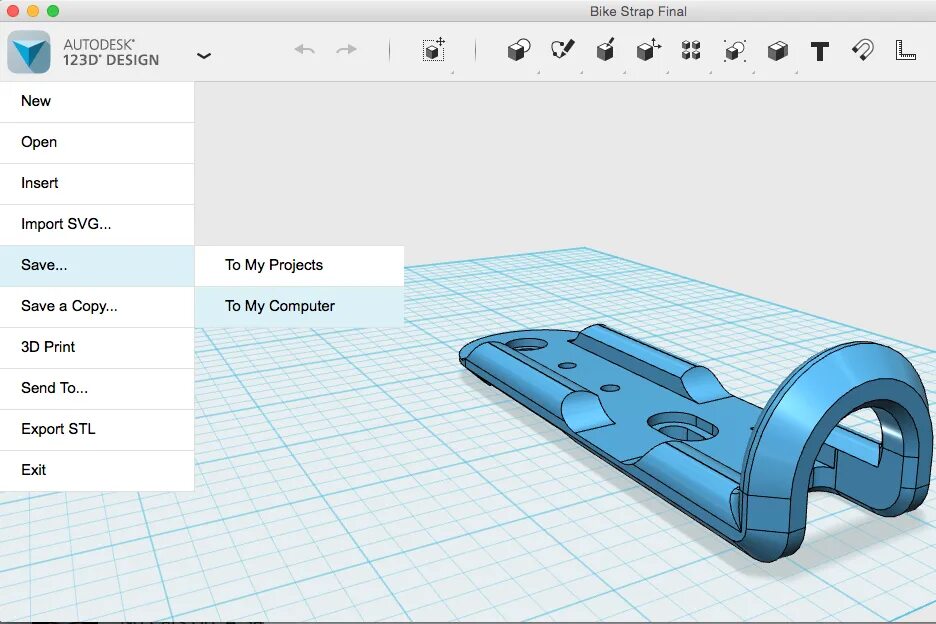The height and width of the screenshot is (624, 936).
Task: Save To My Computer
Action: pyautogui.click(x=299, y=306)
